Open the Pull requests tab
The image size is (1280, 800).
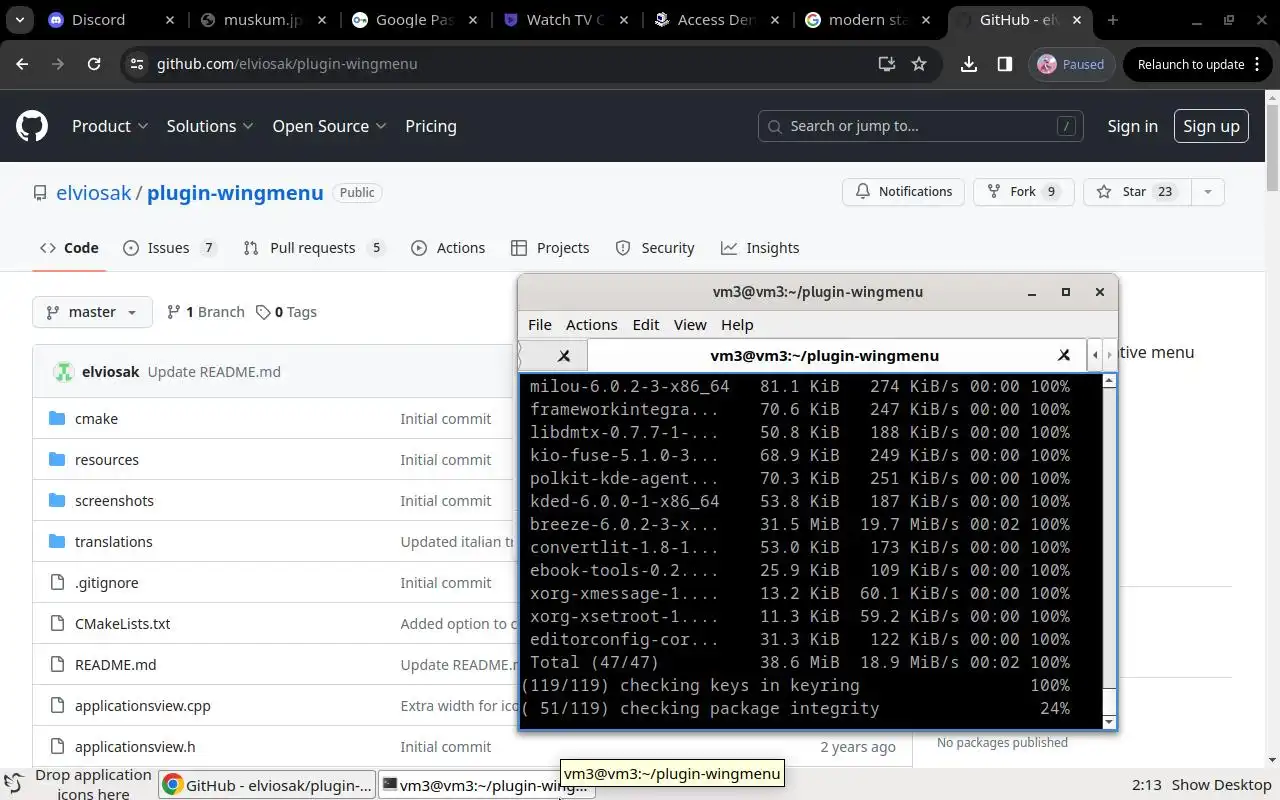314,248
